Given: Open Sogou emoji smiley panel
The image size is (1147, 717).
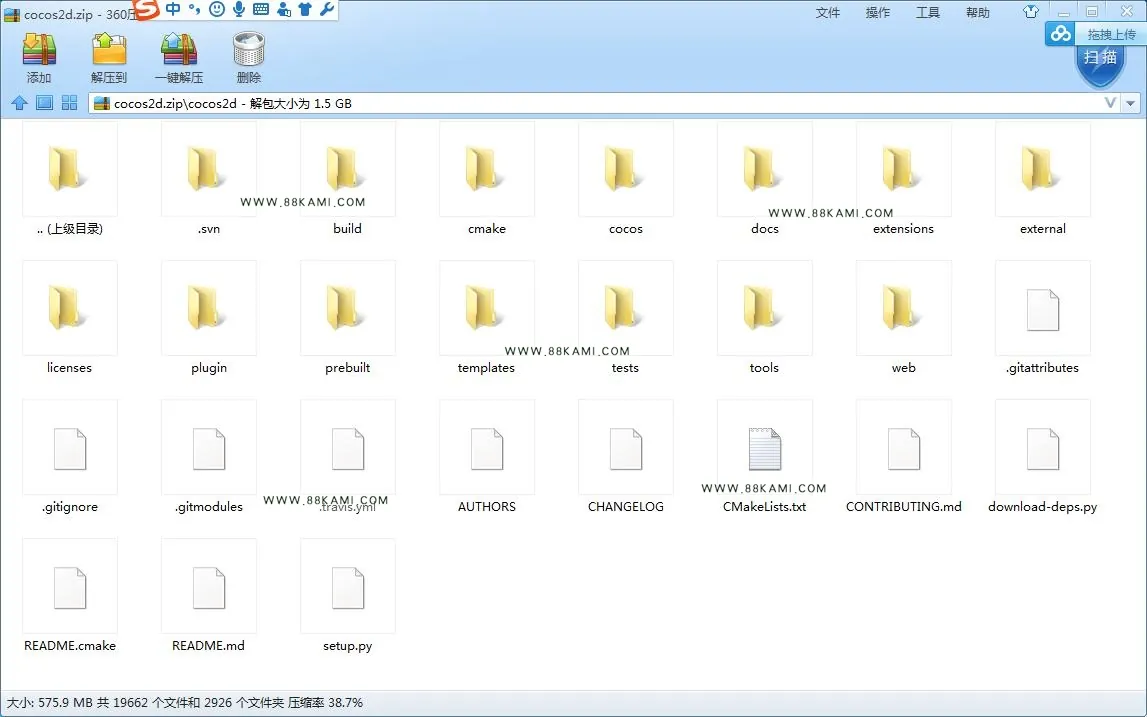Looking at the screenshot, I should [217, 9].
